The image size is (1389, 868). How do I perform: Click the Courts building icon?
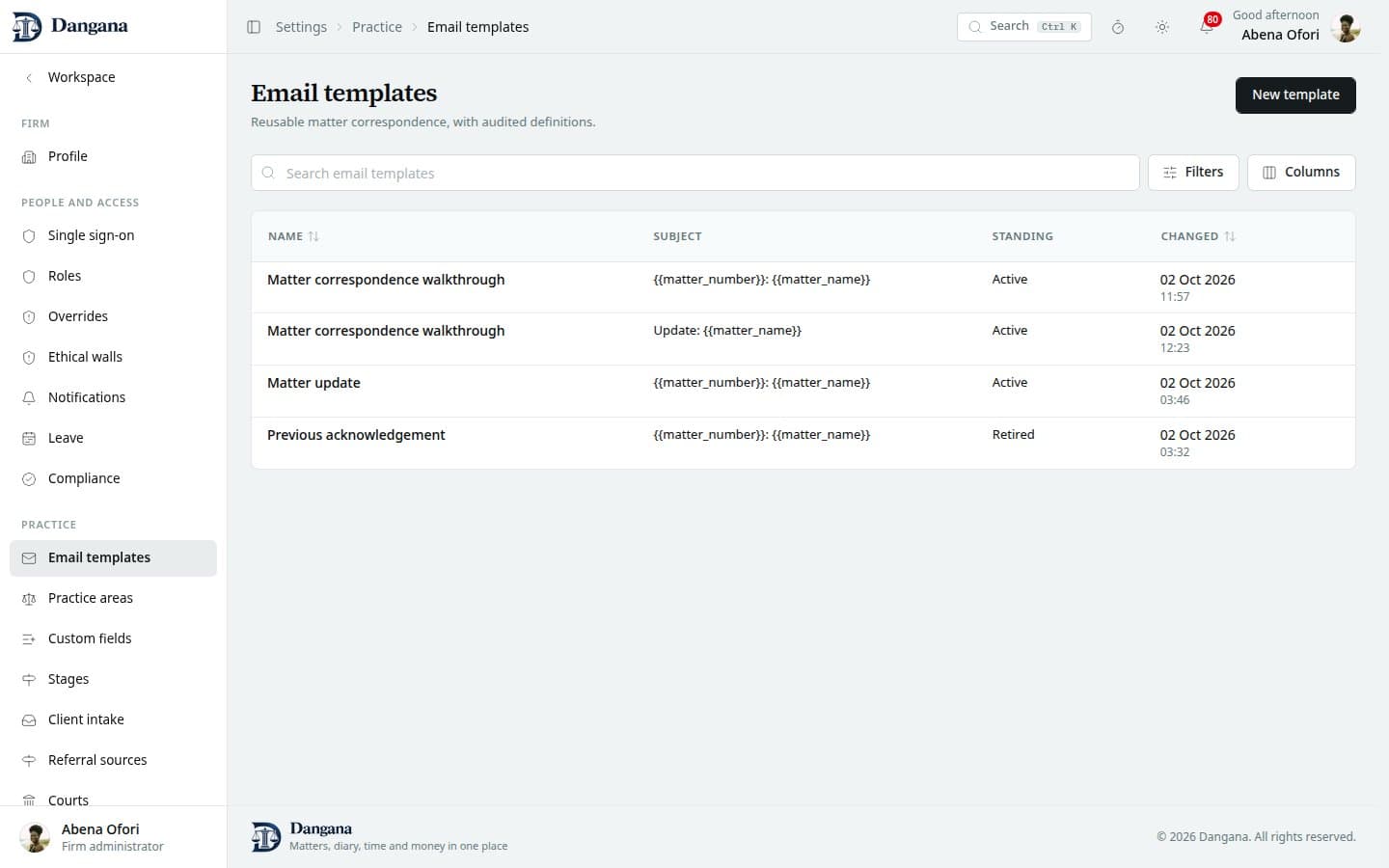pyautogui.click(x=29, y=800)
